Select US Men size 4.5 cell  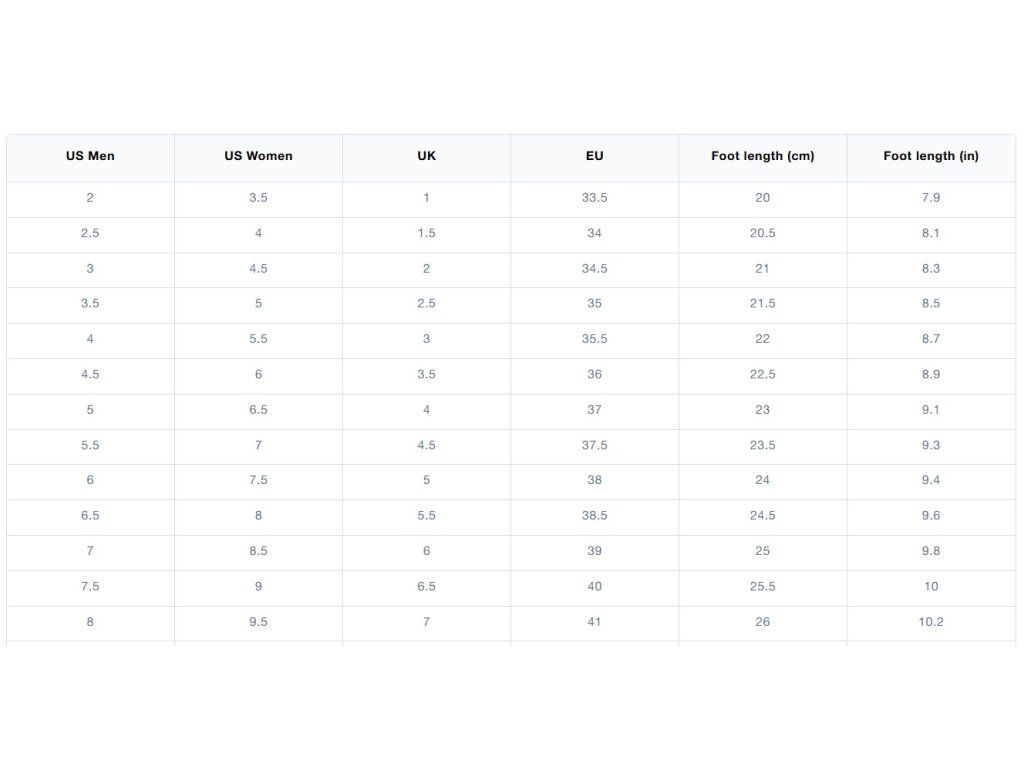click(90, 376)
